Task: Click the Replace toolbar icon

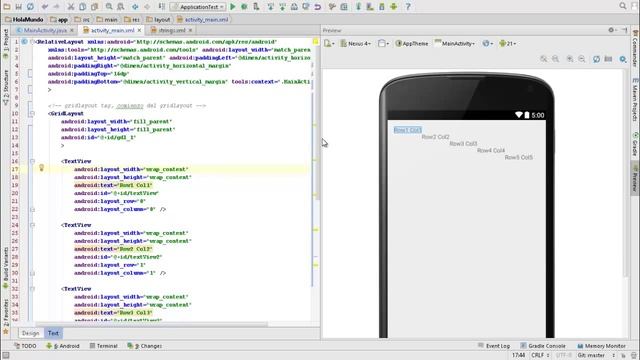Action: 121,7
